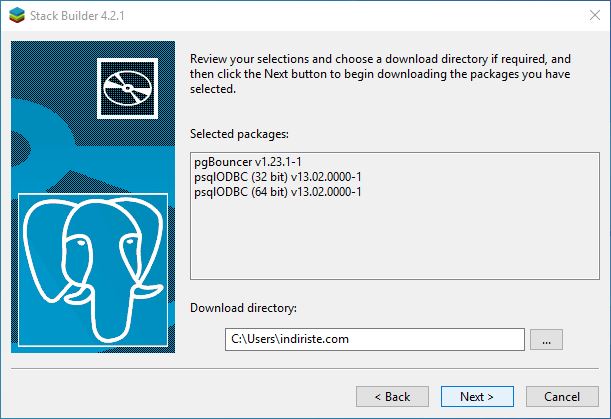Screen dimensions: 611x419
Task: Click into the Download directory path field
Action: [375, 339]
